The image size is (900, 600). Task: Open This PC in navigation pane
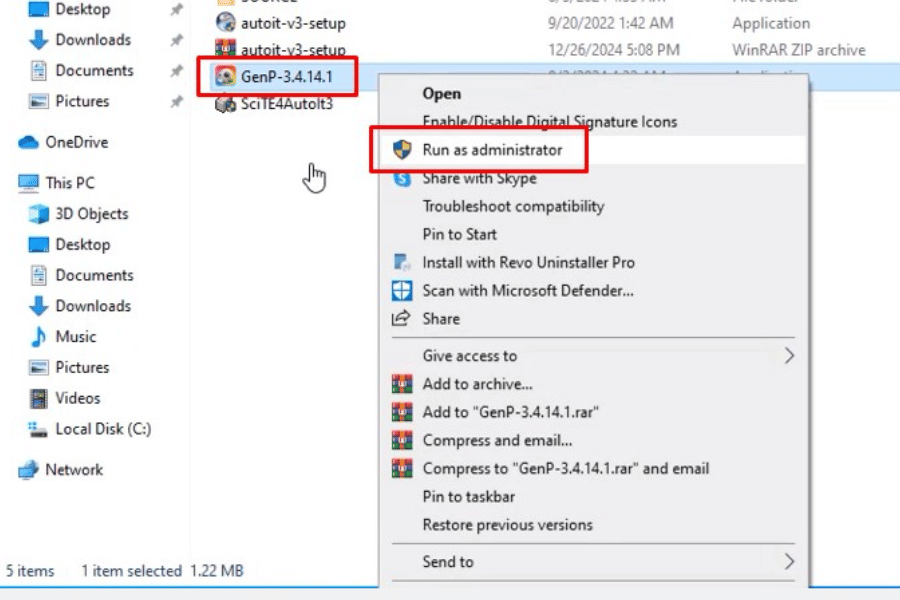(72, 183)
